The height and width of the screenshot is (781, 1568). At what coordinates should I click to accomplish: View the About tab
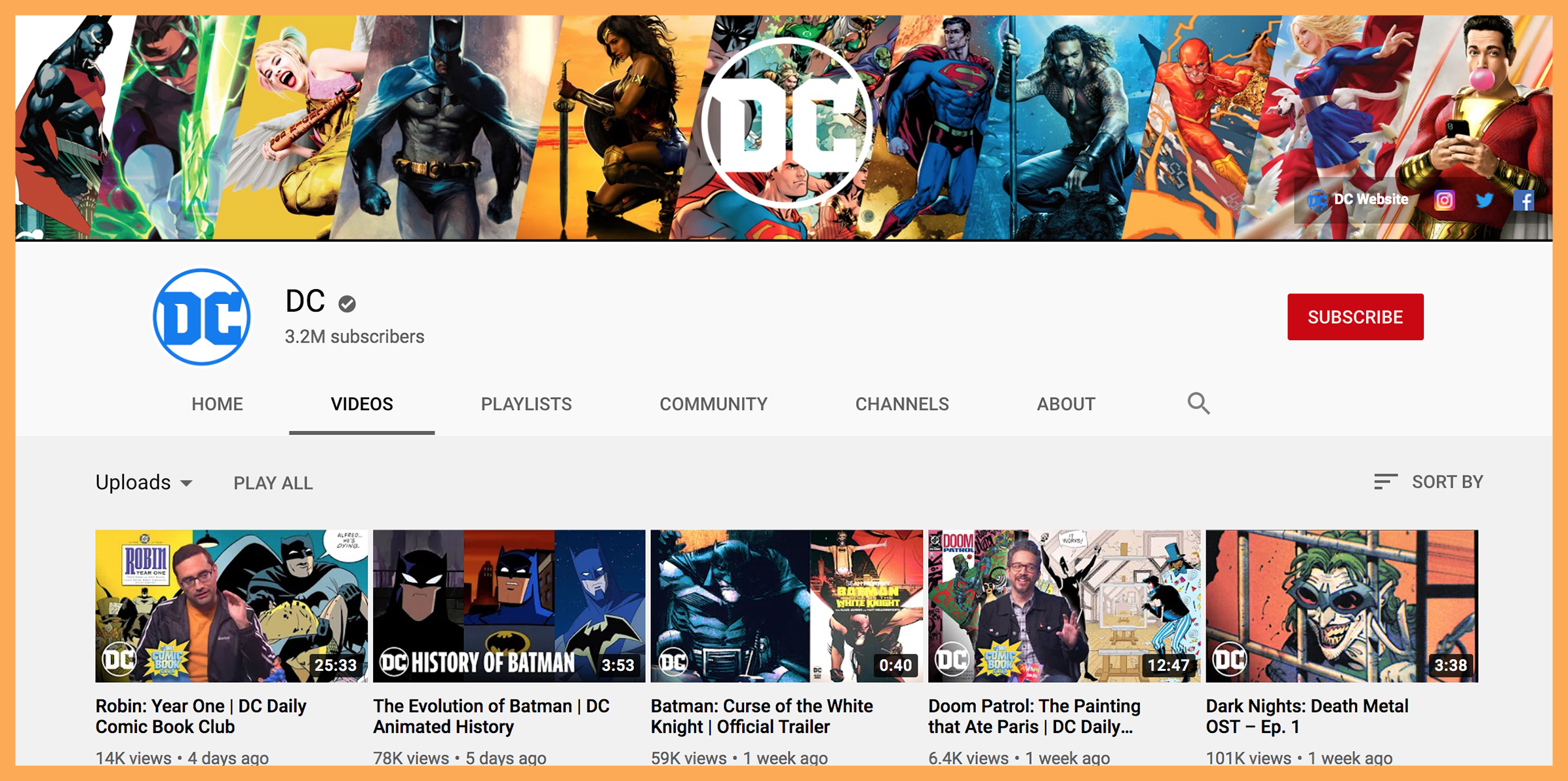pyautogui.click(x=1066, y=404)
